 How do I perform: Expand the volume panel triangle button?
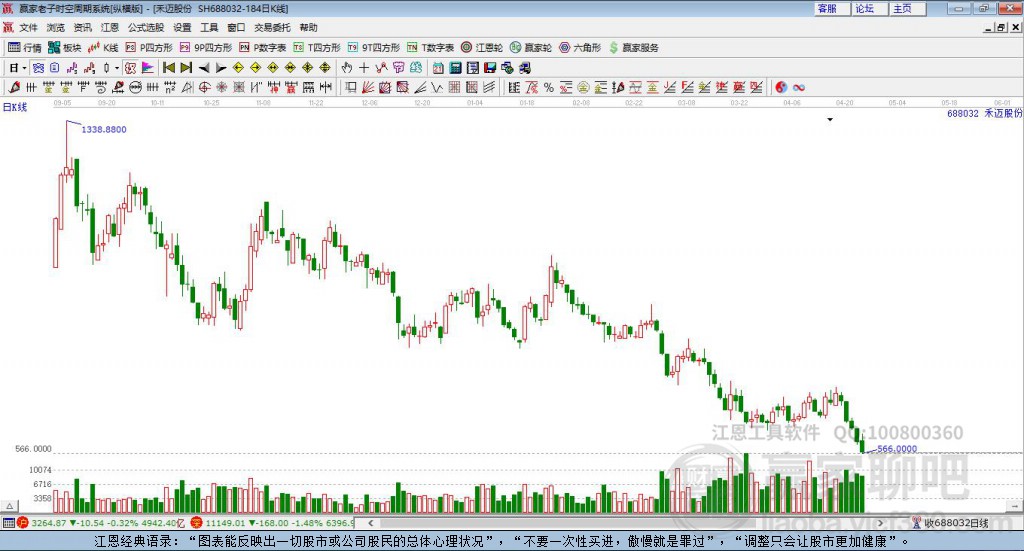(9, 505)
